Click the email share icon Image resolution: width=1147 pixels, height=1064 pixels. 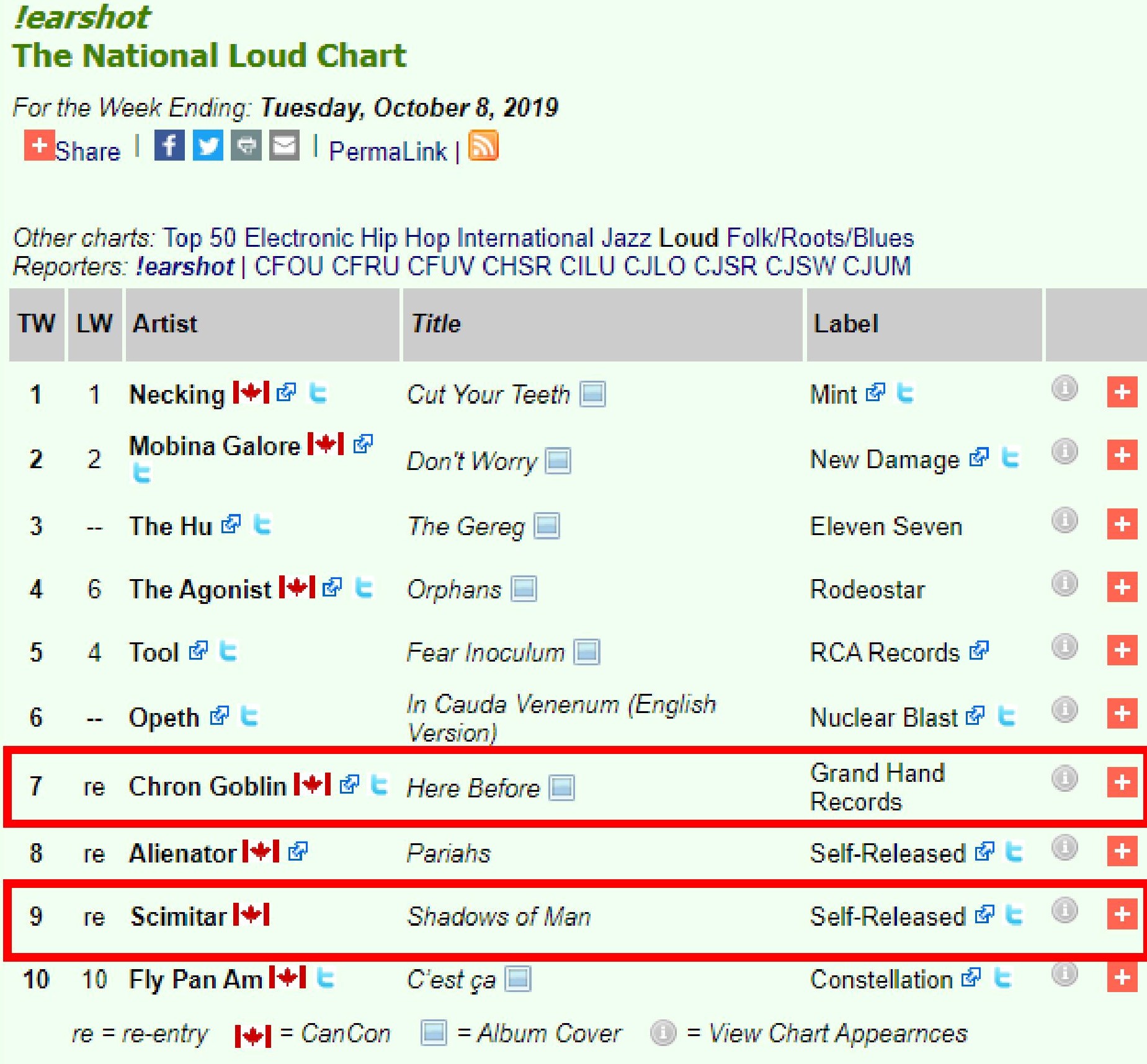(x=285, y=146)
